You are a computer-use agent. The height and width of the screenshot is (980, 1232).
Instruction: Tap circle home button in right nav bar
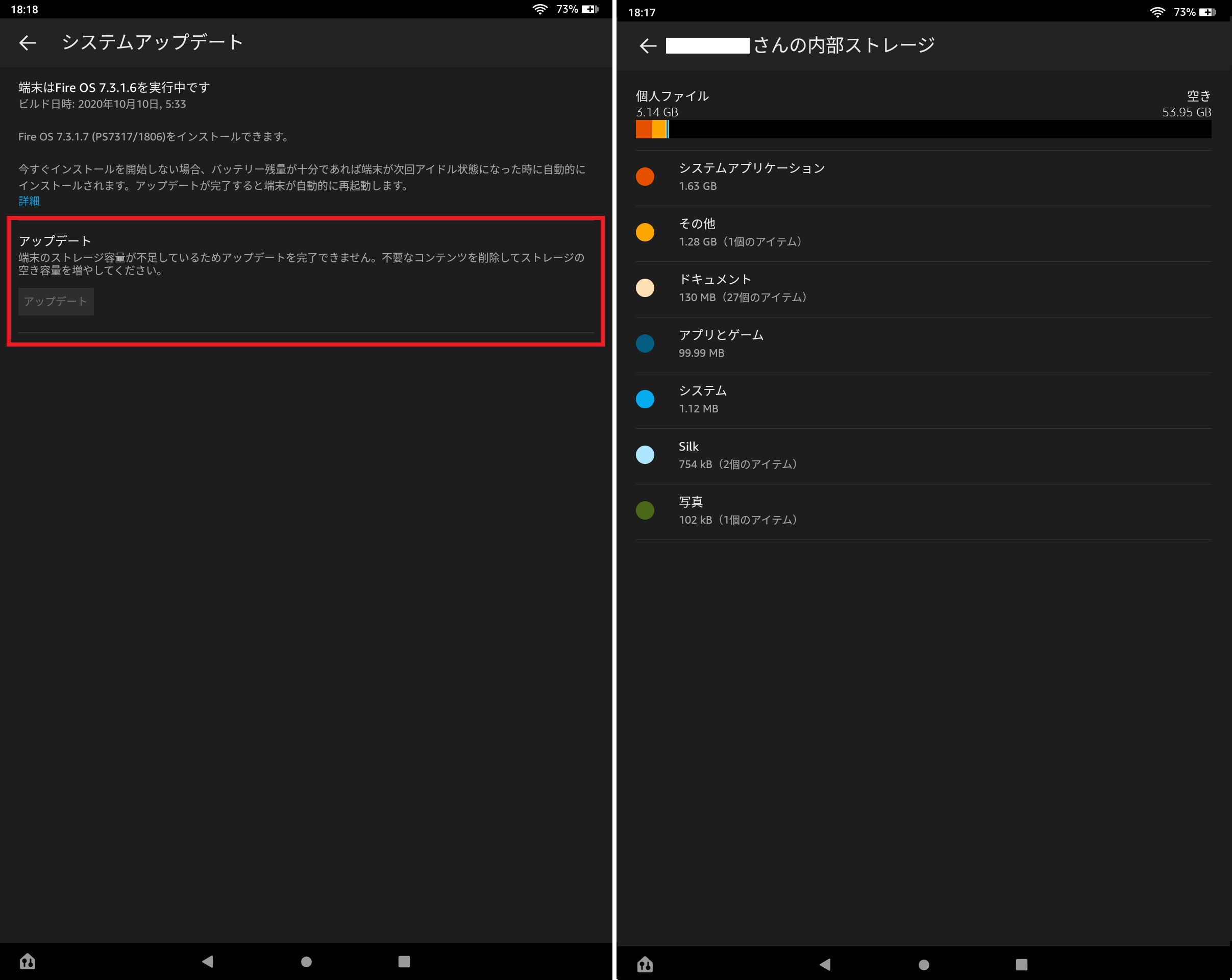pyautogui.click(x=923, y=965)
